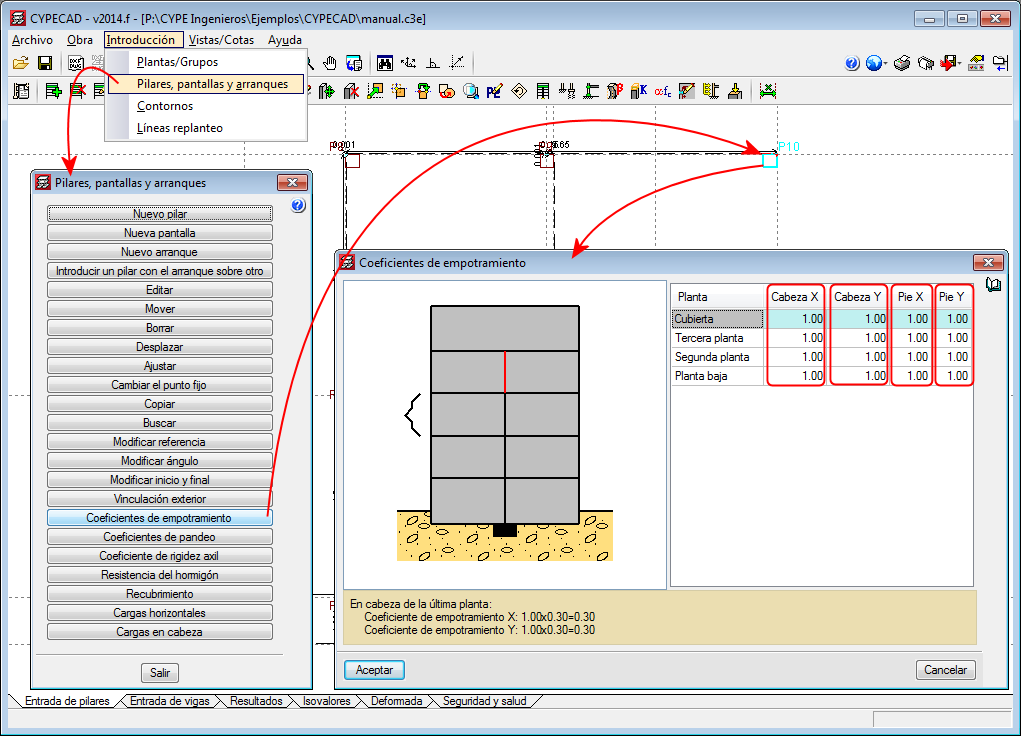
Task: Click Cancelar in Coeficientes de empotramiento dialog
Action: pos(945,670)
